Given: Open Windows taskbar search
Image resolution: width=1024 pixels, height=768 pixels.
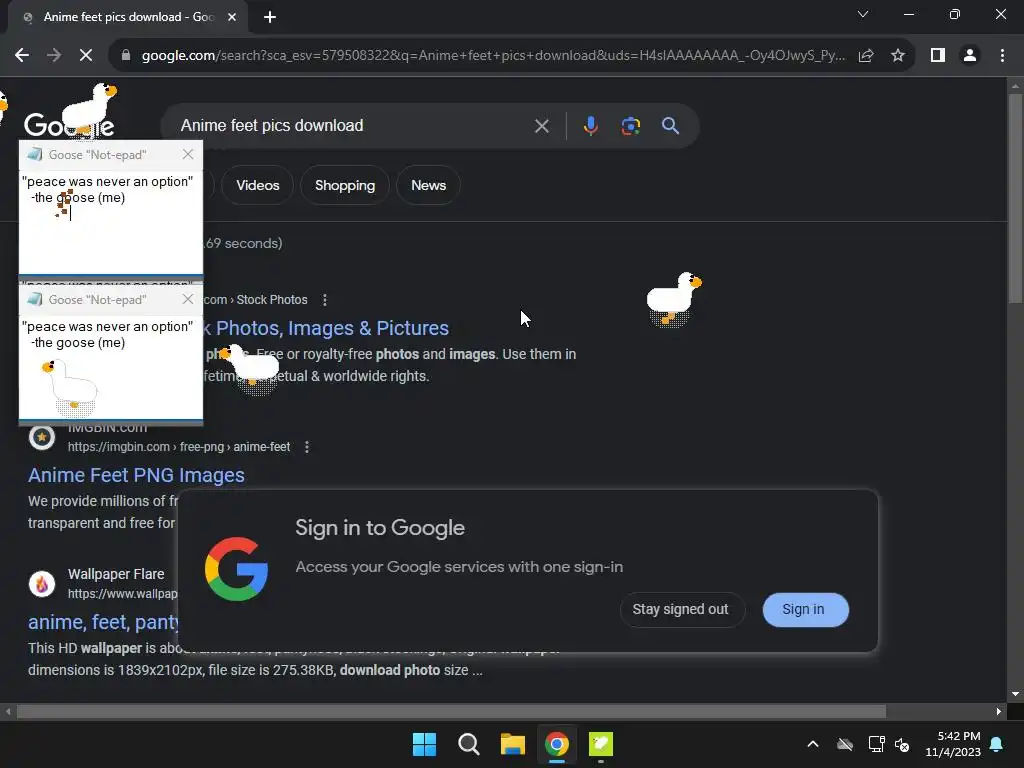Looking at the screenshot, I should pos(469,744).
